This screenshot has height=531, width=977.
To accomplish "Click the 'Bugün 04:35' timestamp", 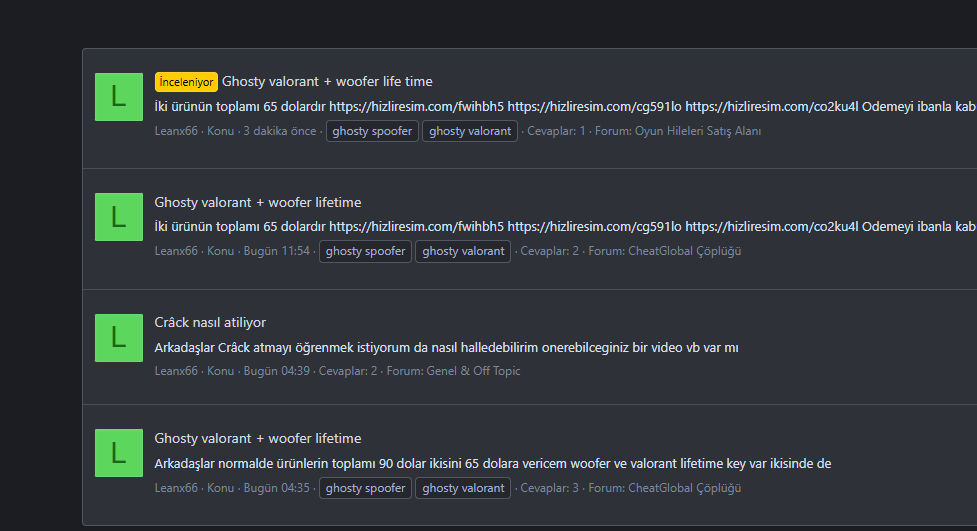I will click(x=277, y=488).
